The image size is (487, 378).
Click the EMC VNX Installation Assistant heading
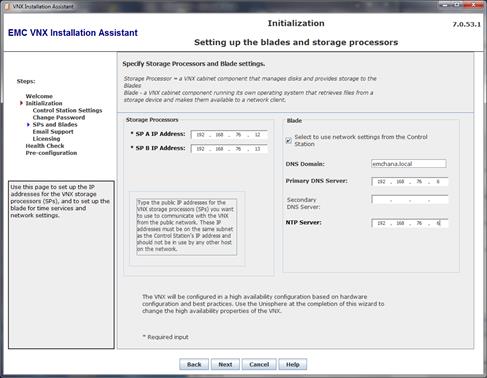(x=73, y=33)
